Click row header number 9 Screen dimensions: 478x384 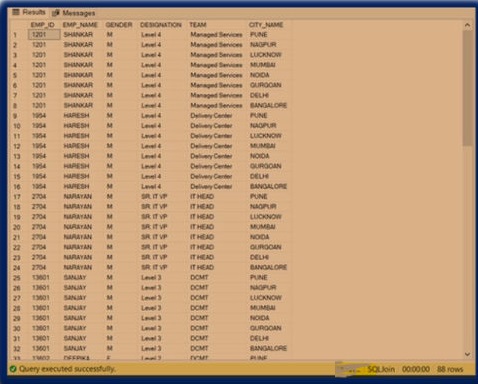tap(15, 116)
